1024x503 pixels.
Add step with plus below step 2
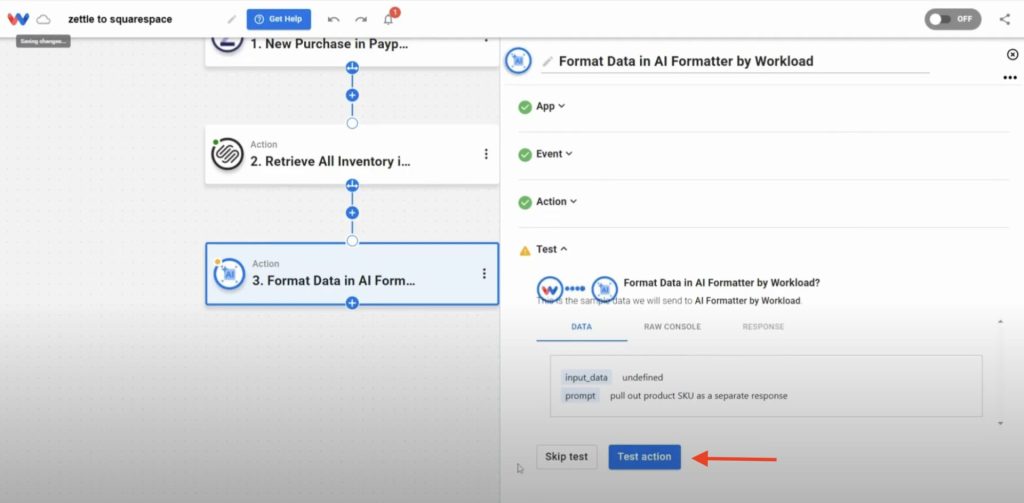point(352,213)
